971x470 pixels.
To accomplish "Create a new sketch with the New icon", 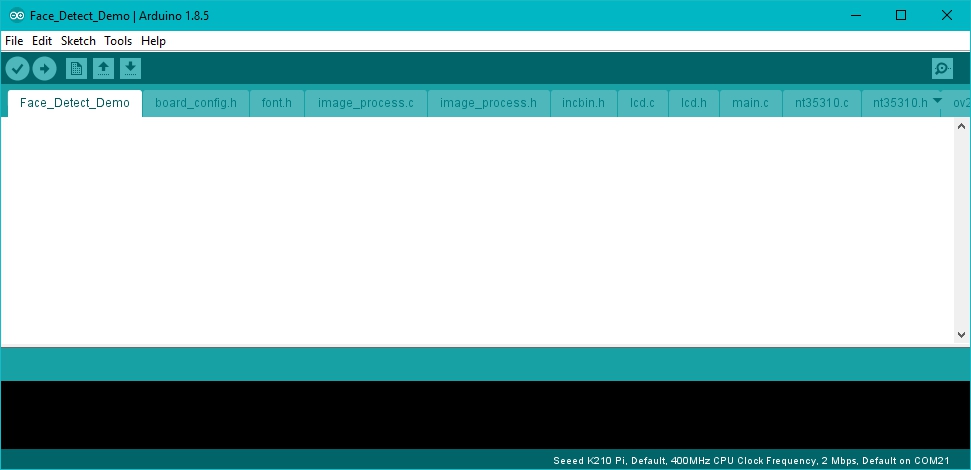I will (76, 69).
